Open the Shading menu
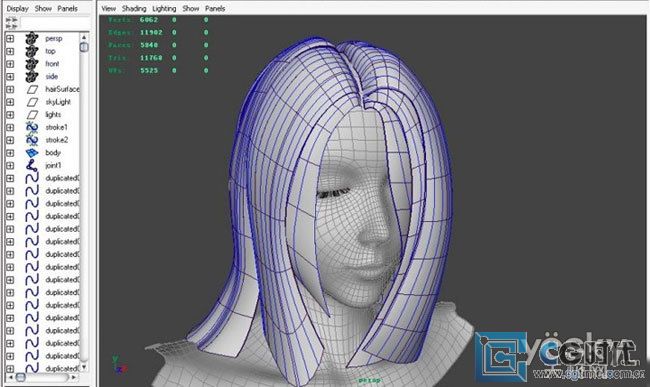Screen dimensions: 650x387 pyautogui.click(x=134, y=8)
